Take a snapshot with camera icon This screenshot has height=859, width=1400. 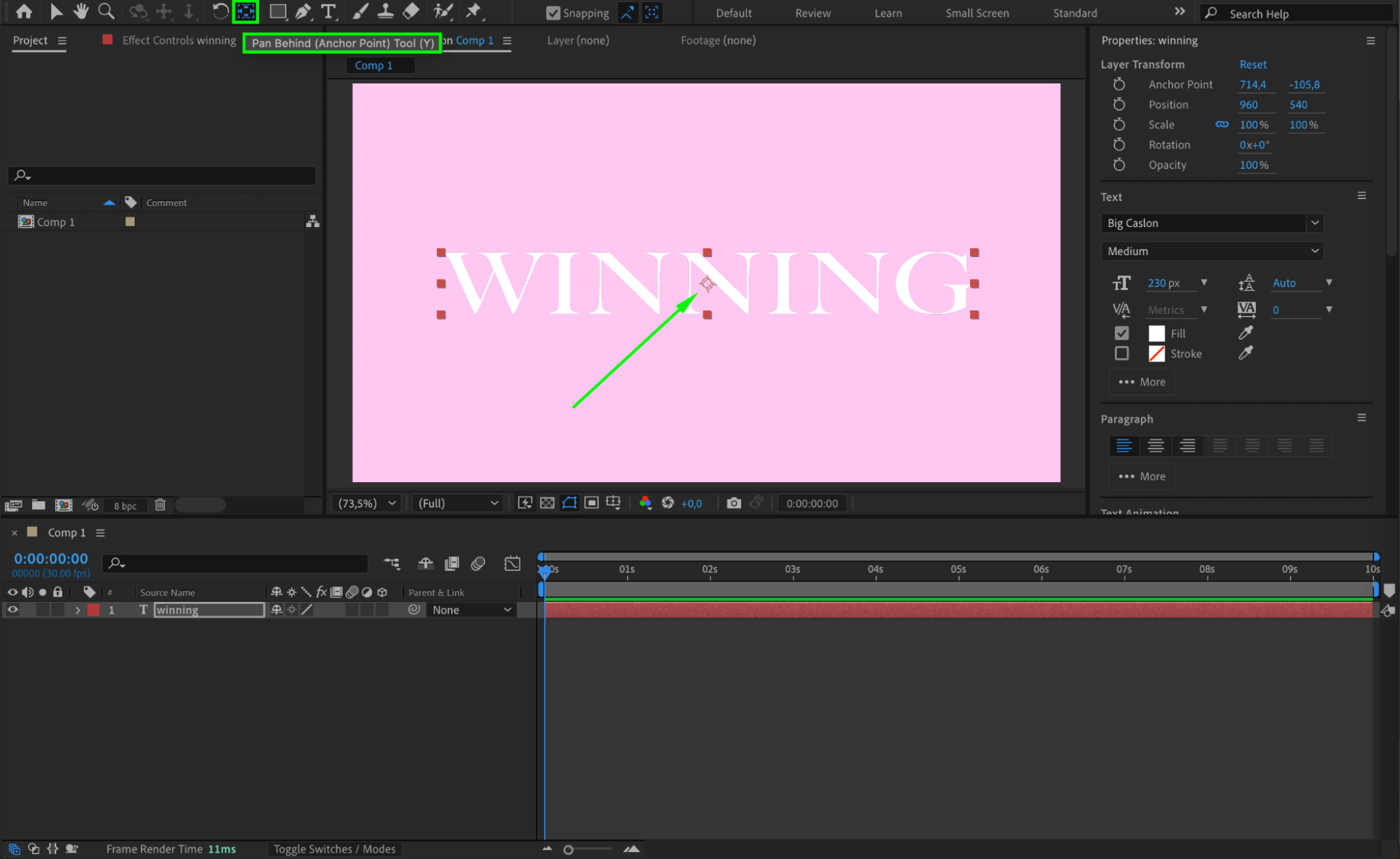[733, 503]
